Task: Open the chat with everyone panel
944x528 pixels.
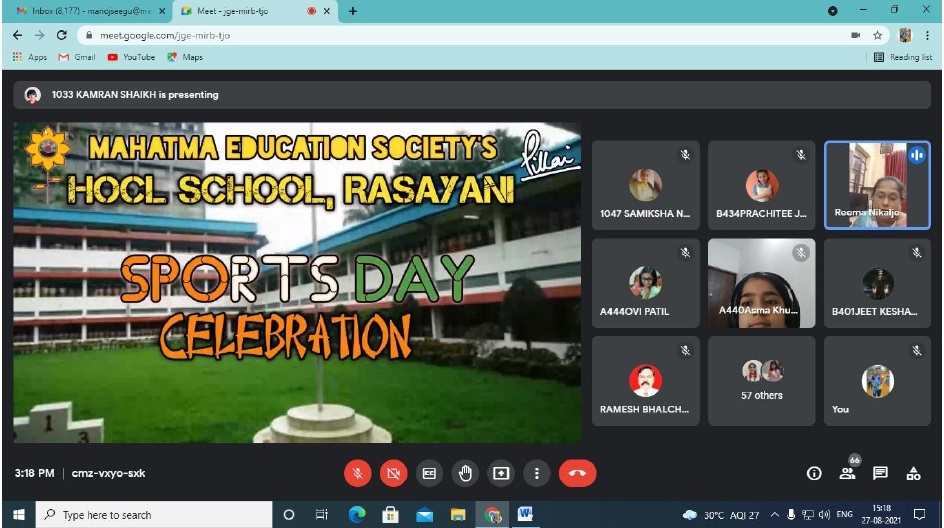Action: [880, 473]
